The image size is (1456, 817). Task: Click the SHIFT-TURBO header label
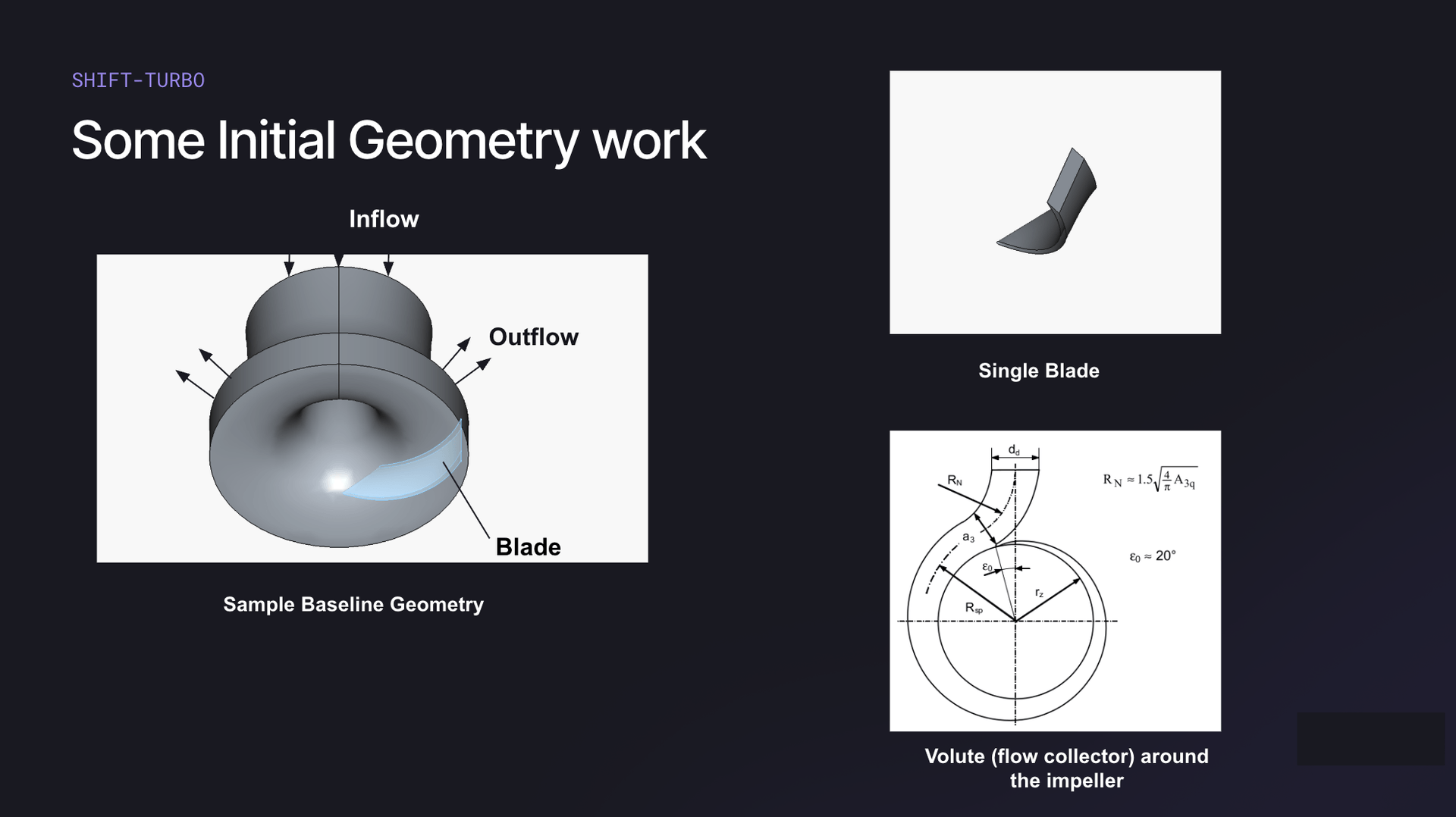(x=138, y=80)
